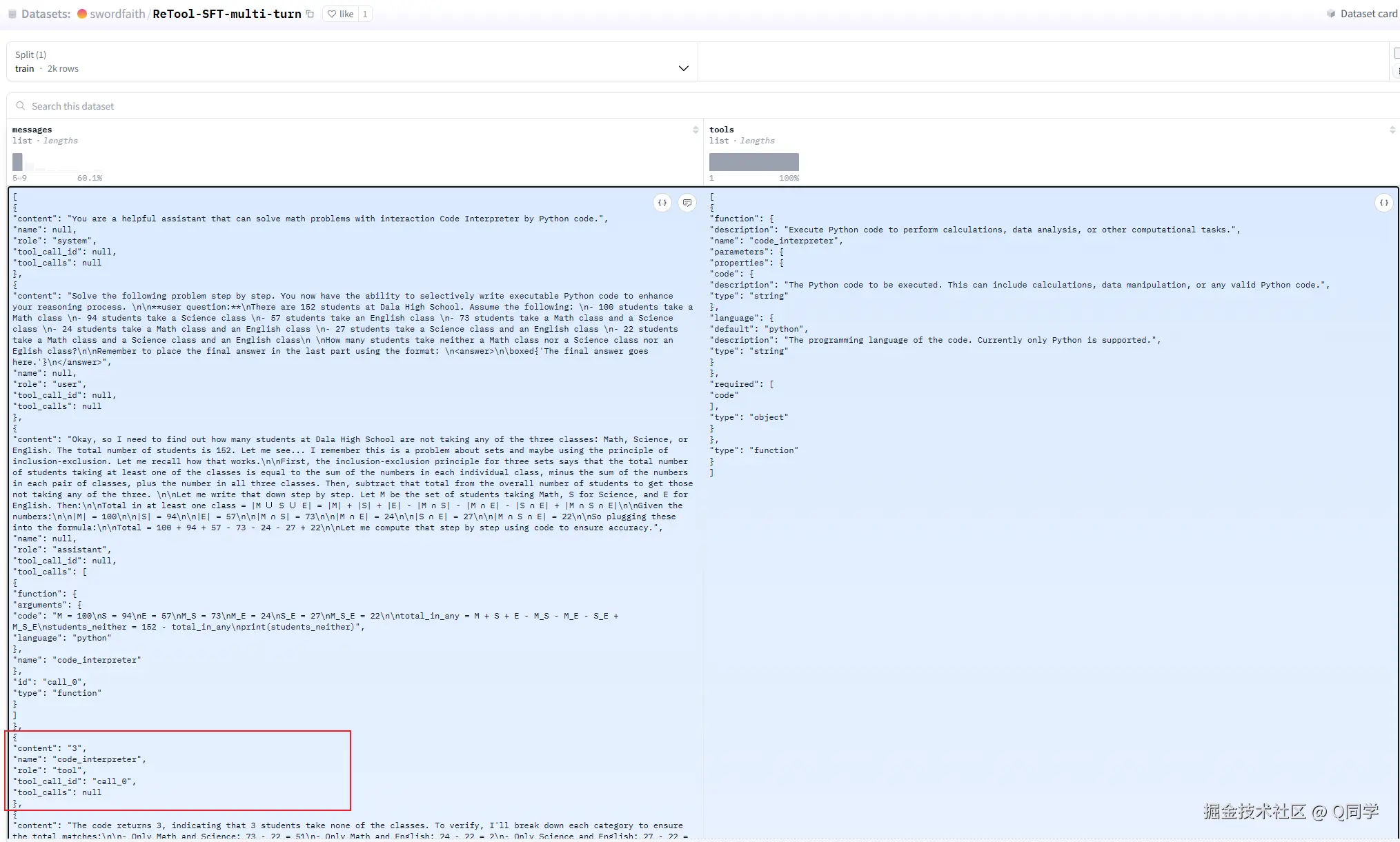This screenshot has height=842, width=1400.
Task: Toggle sort on tools column
Action: click(1392, 130)
